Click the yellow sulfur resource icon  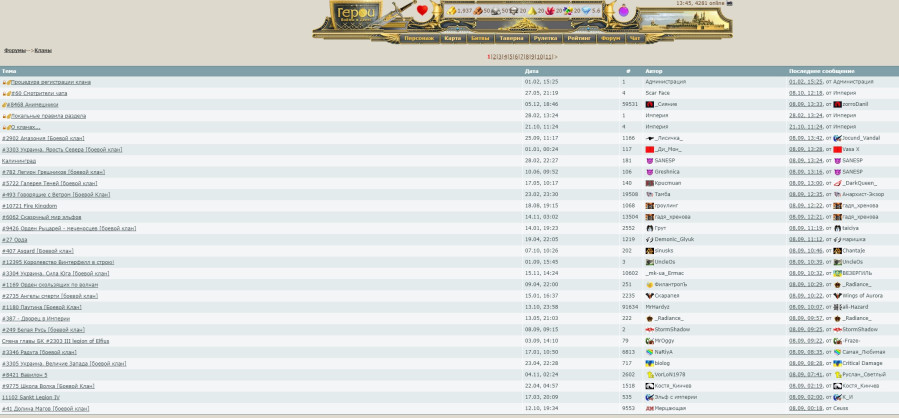[x=533, y=11]
